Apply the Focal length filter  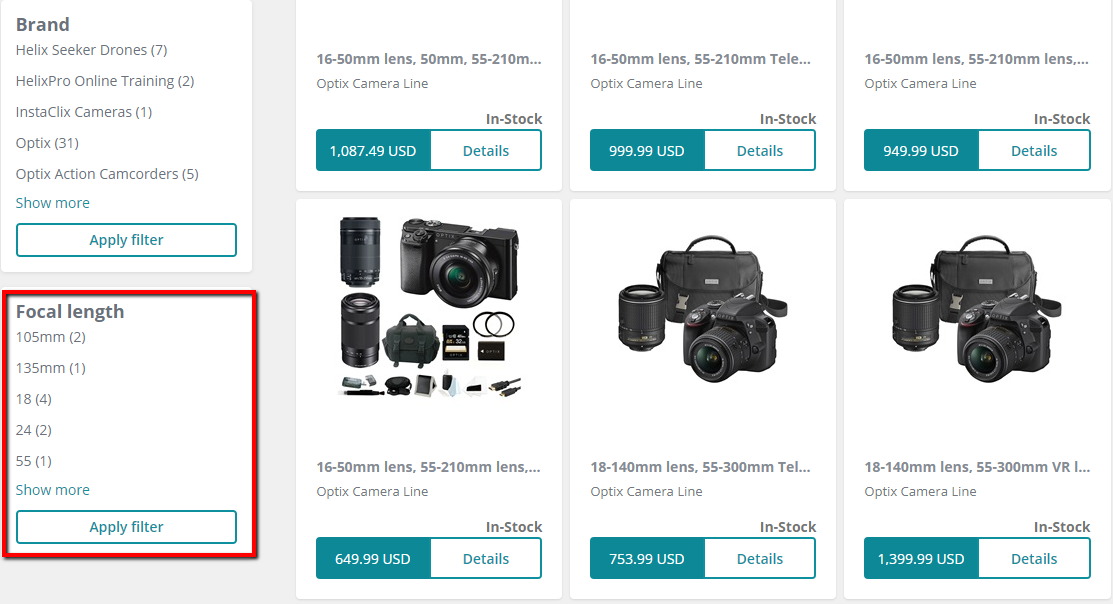point(126,527)
